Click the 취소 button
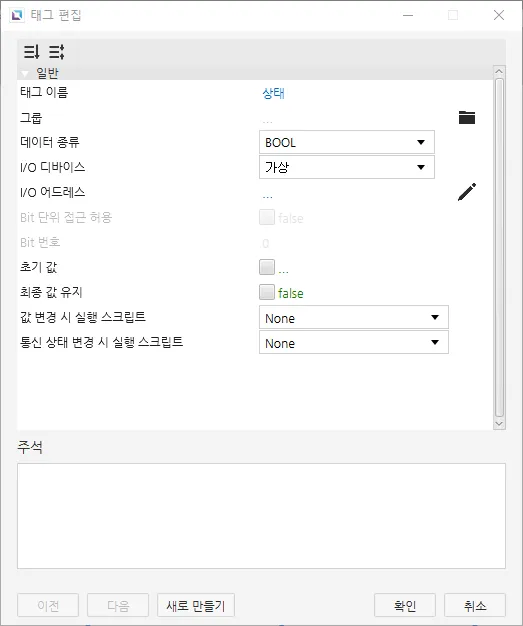 click(x=475, y=605)
